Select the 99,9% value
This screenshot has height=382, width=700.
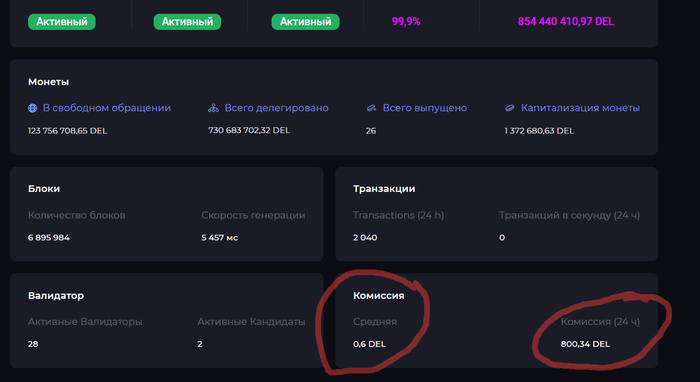point(406,21)
